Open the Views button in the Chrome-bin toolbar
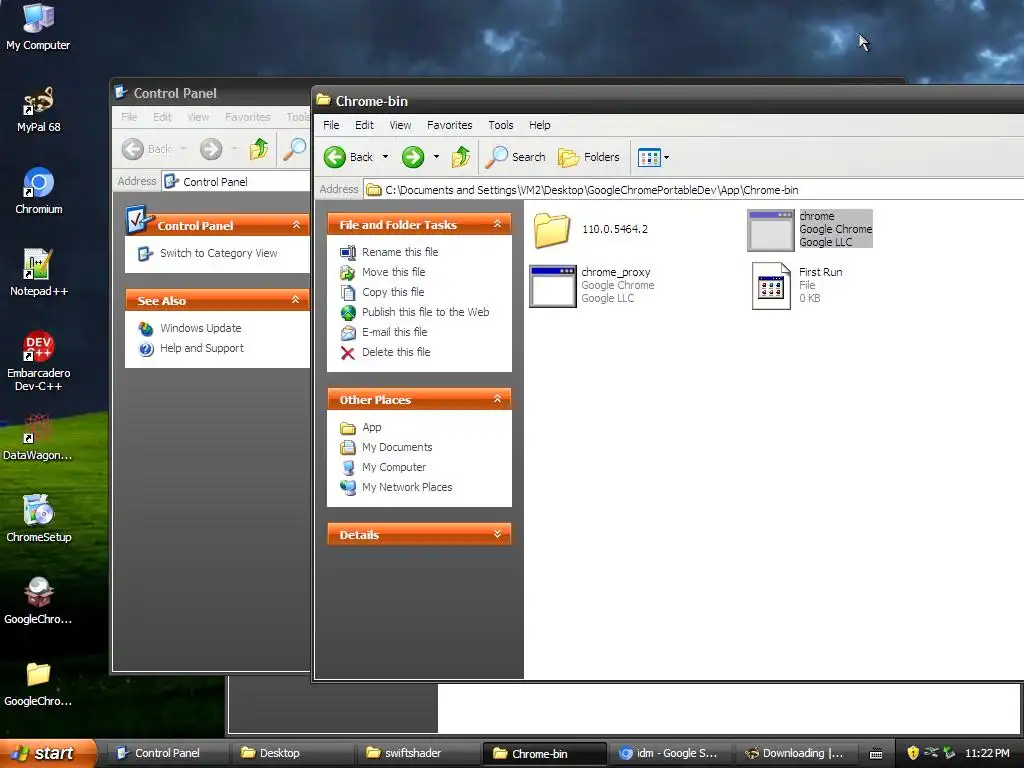 click(649, 157)
